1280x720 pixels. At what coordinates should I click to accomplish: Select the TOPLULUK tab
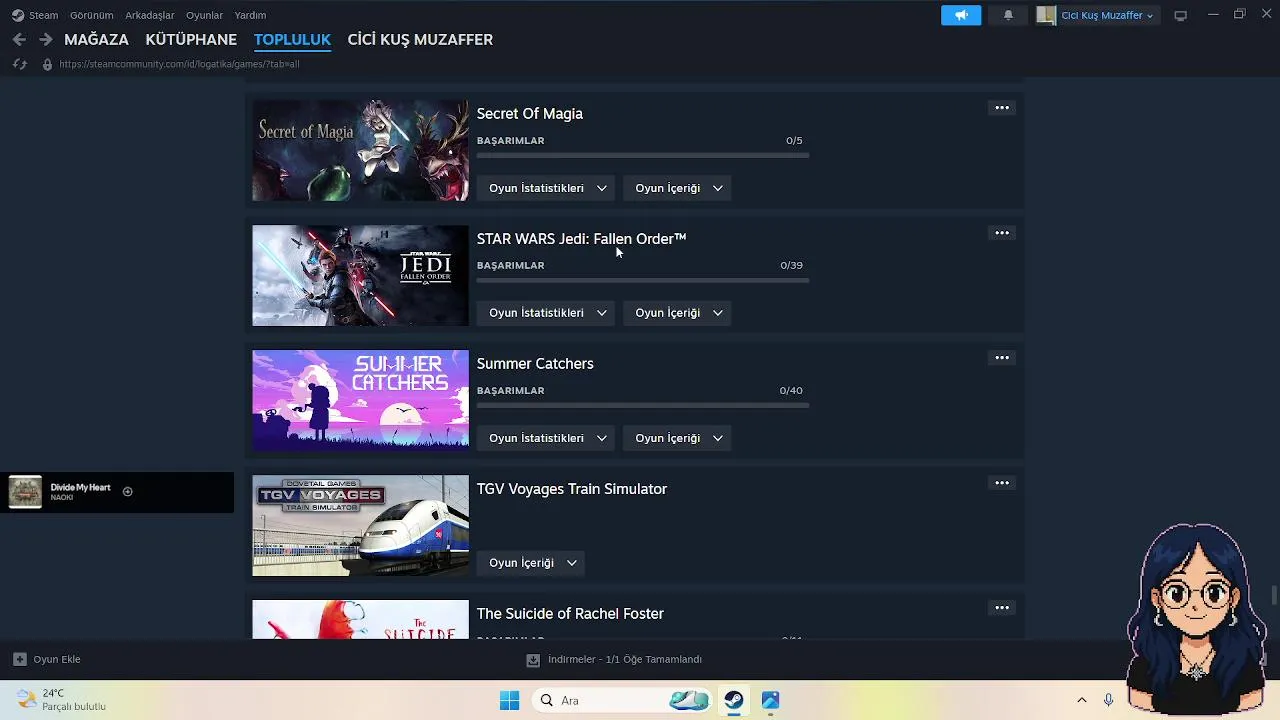[x=292, y=40]
